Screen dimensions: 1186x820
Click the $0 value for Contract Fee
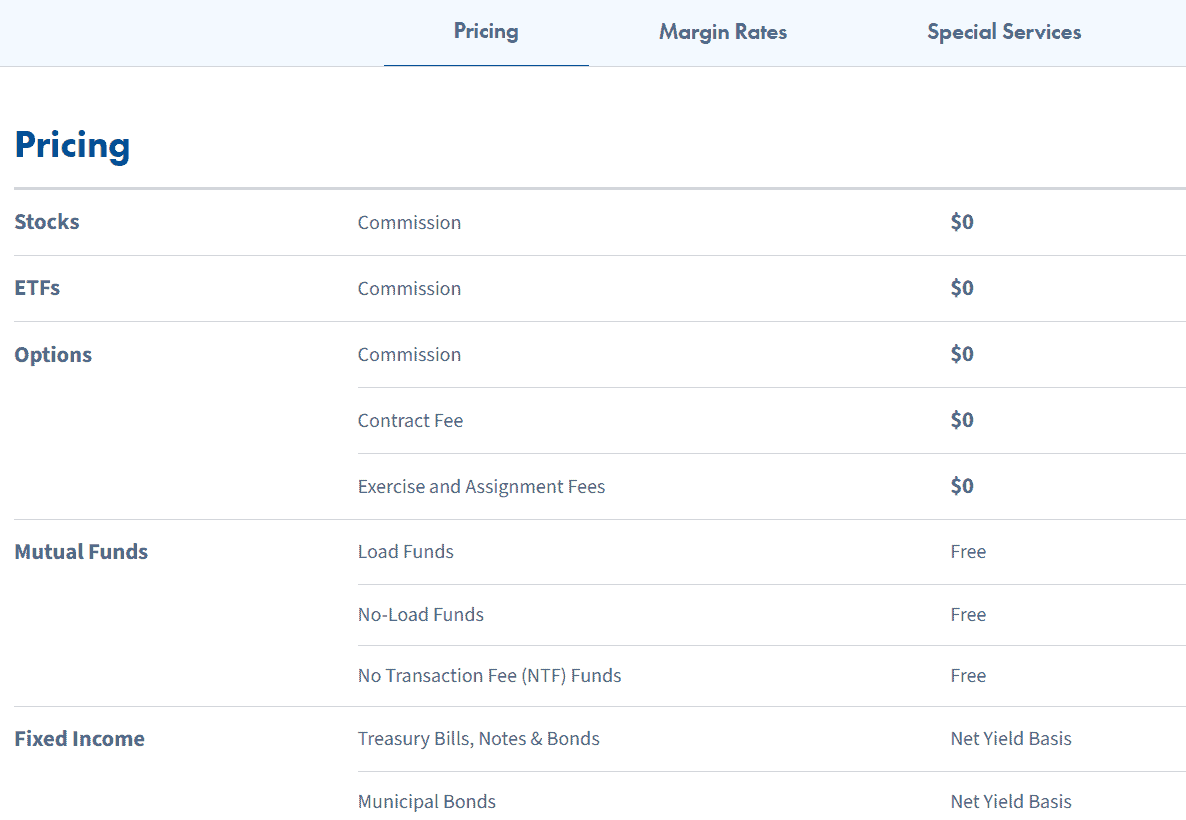pos(962,420)
